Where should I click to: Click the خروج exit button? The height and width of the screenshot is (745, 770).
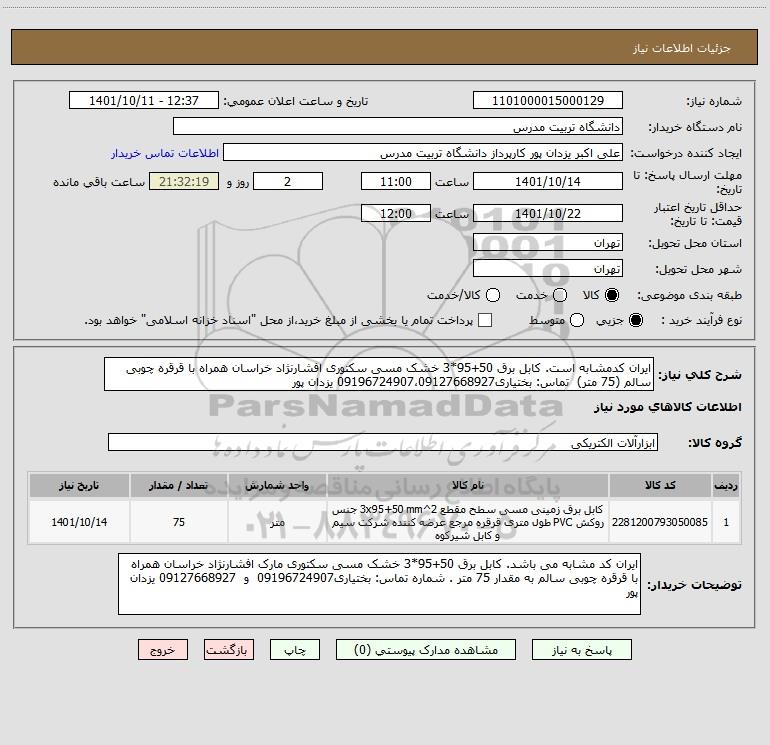click(163, 650)
